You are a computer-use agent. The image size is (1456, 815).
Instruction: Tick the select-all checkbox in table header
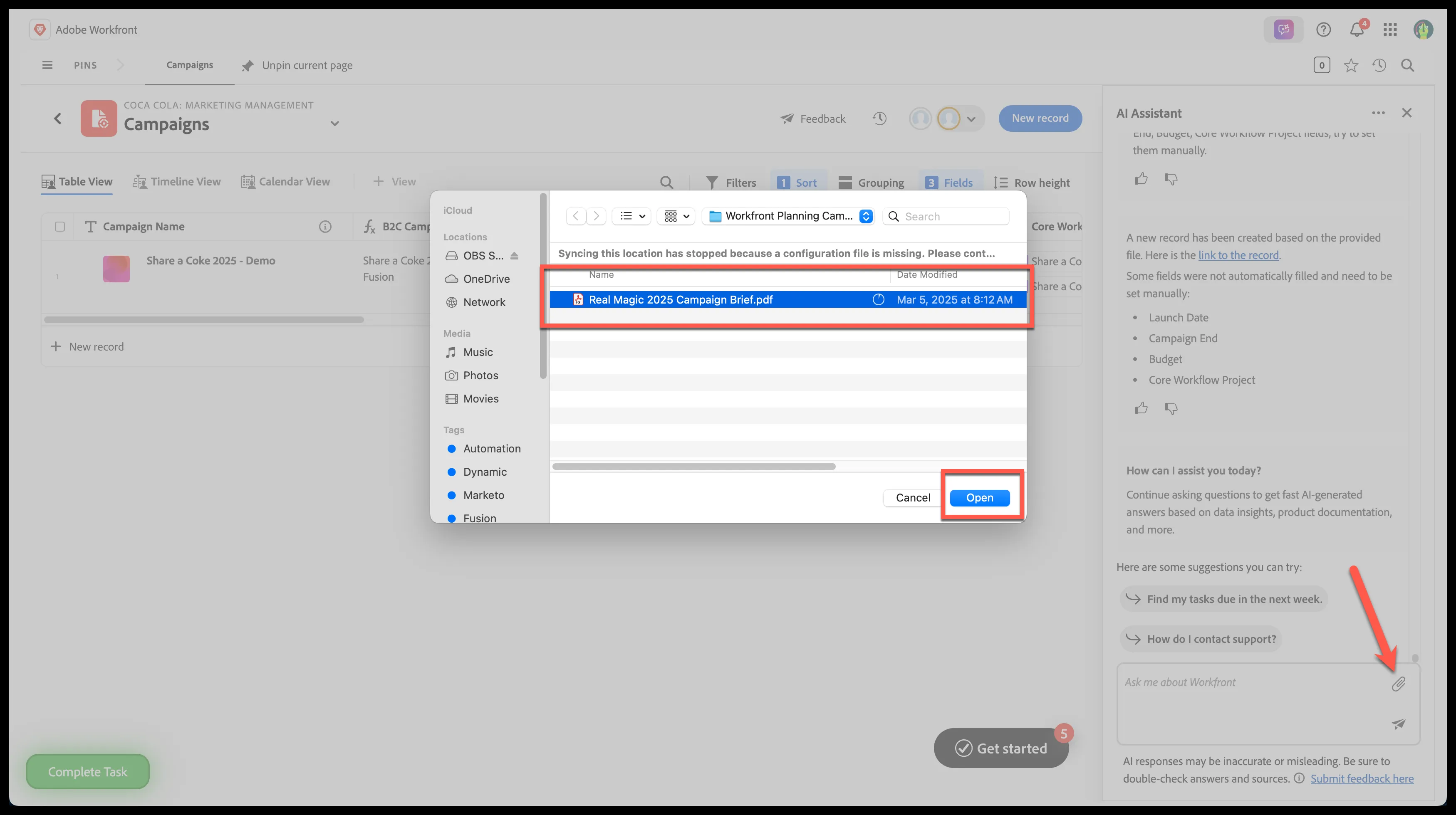click(60, 227)
